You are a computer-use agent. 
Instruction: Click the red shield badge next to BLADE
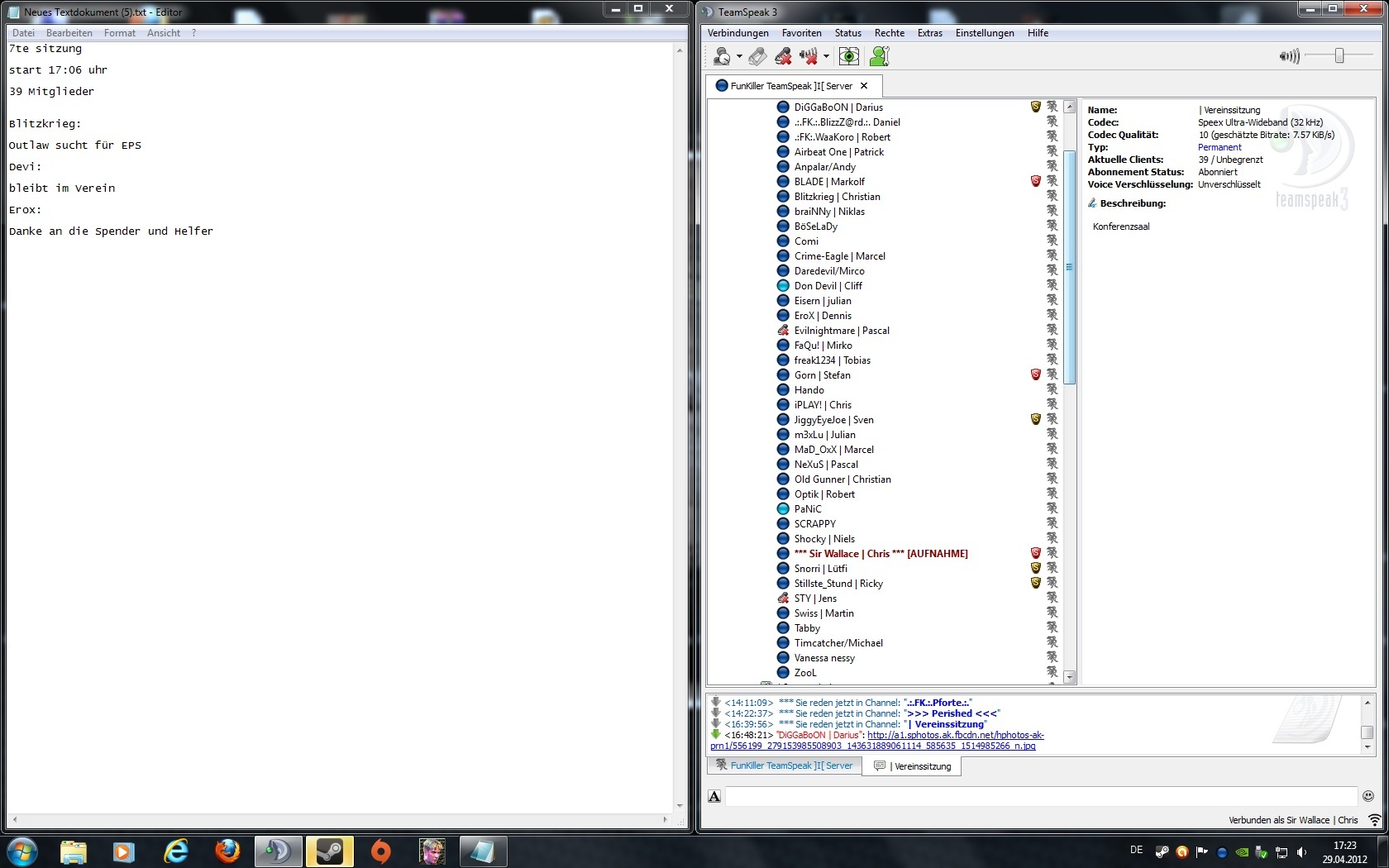point(1035,181)
